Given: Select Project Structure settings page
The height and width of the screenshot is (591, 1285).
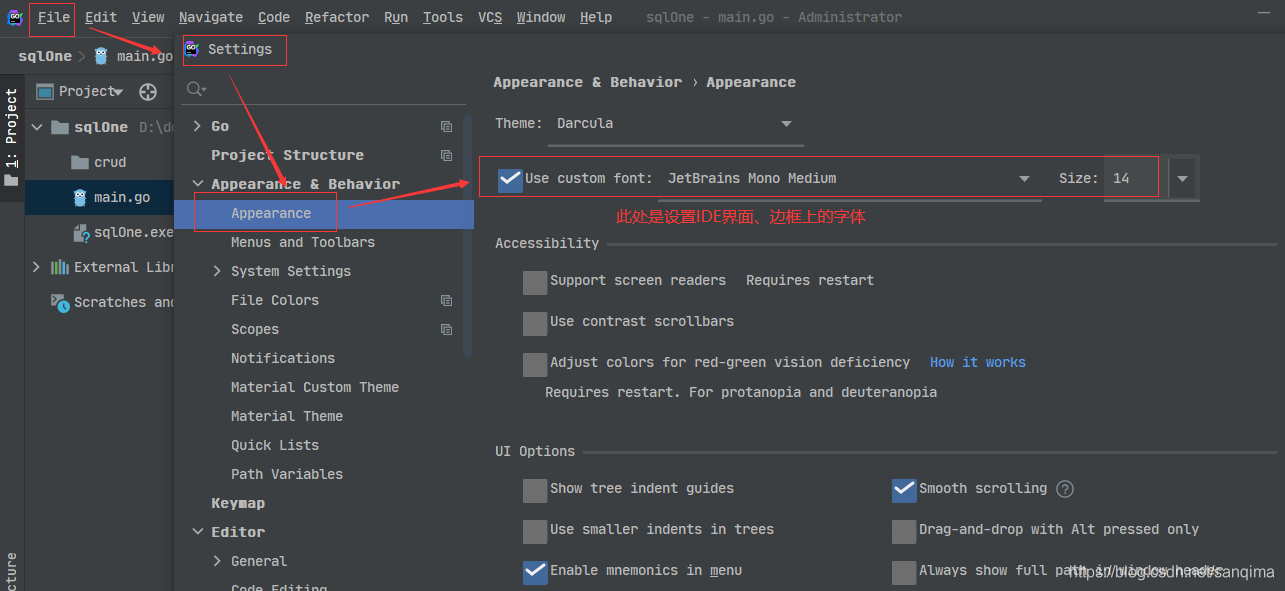Looking at the screenshot, I should 287,155.
